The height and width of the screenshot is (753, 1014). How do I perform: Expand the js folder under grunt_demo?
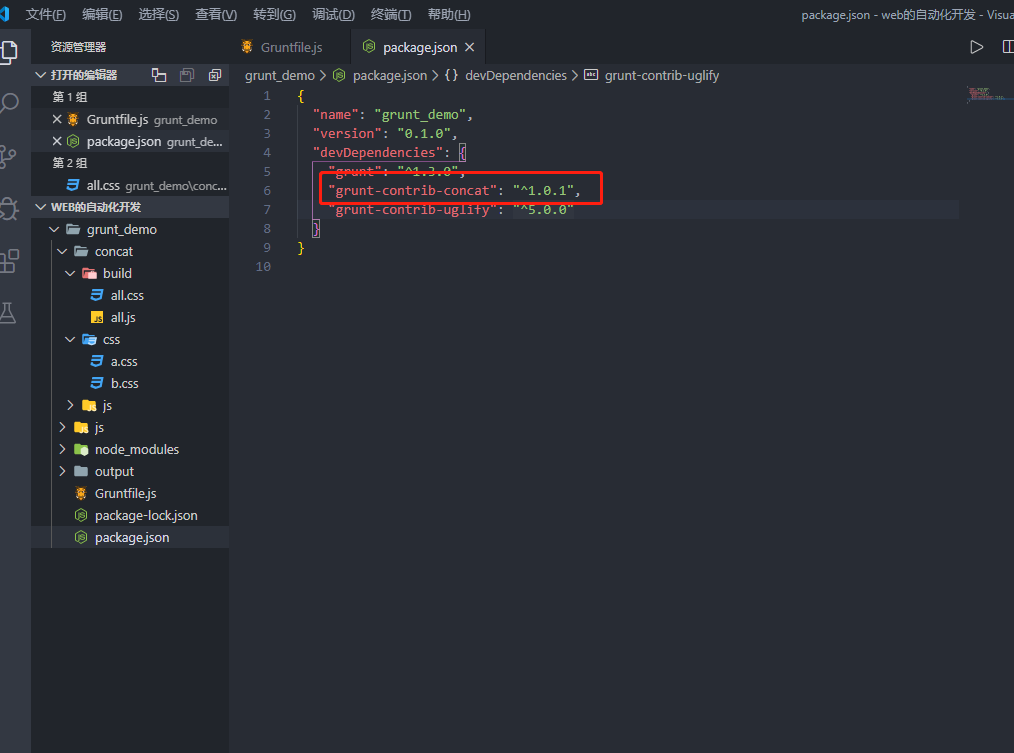click(x=62, y=427)
